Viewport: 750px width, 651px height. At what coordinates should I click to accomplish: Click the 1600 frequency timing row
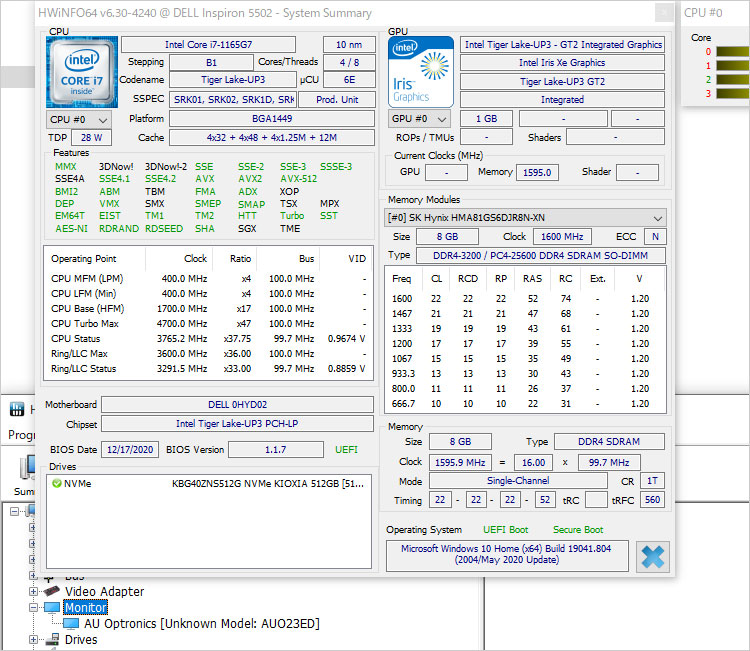tap(525, 299)
